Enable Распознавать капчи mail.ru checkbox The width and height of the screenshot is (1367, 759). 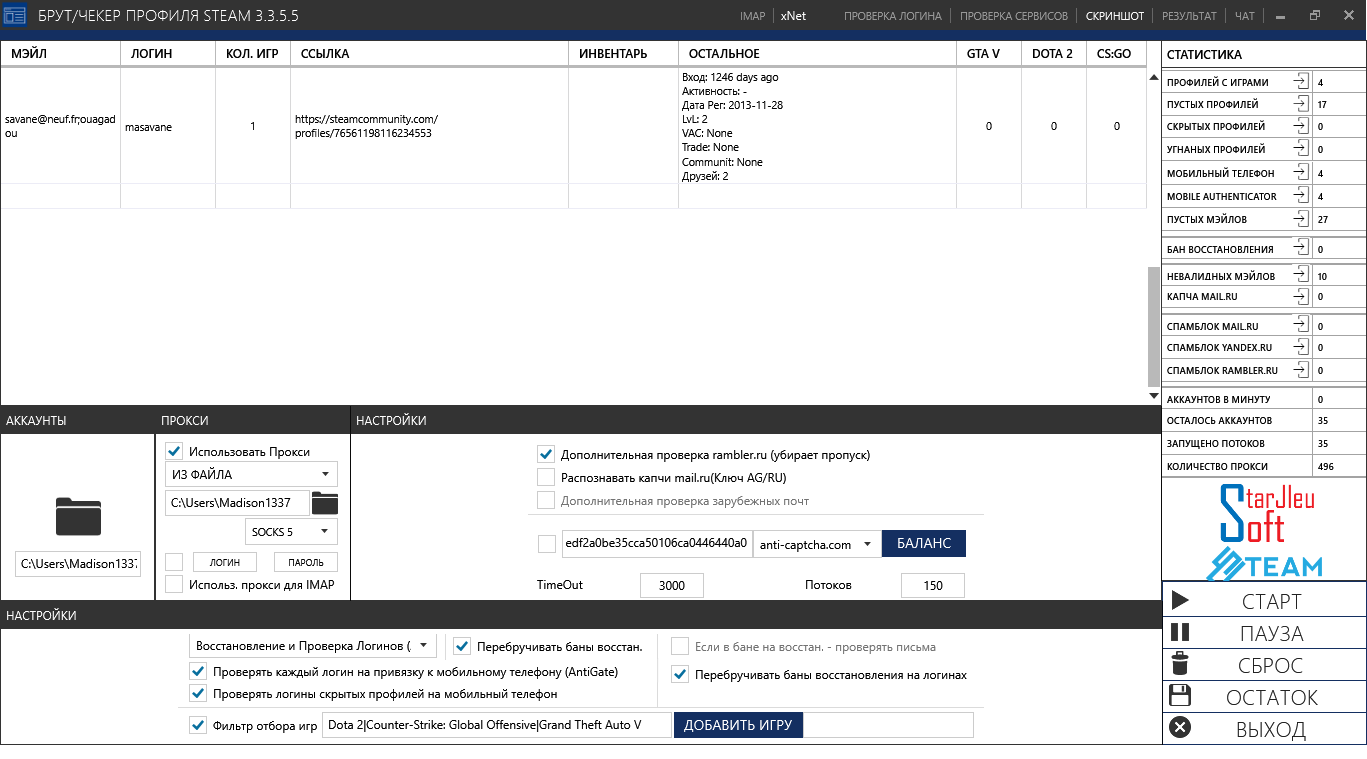coord(546,478)
